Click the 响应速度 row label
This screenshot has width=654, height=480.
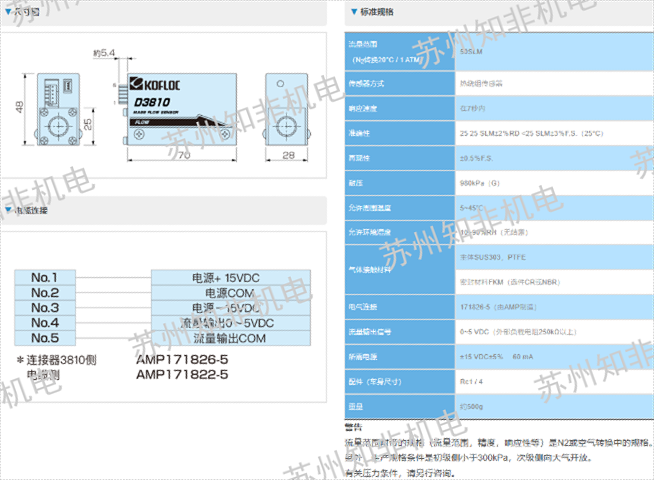[x=362, y=108]
